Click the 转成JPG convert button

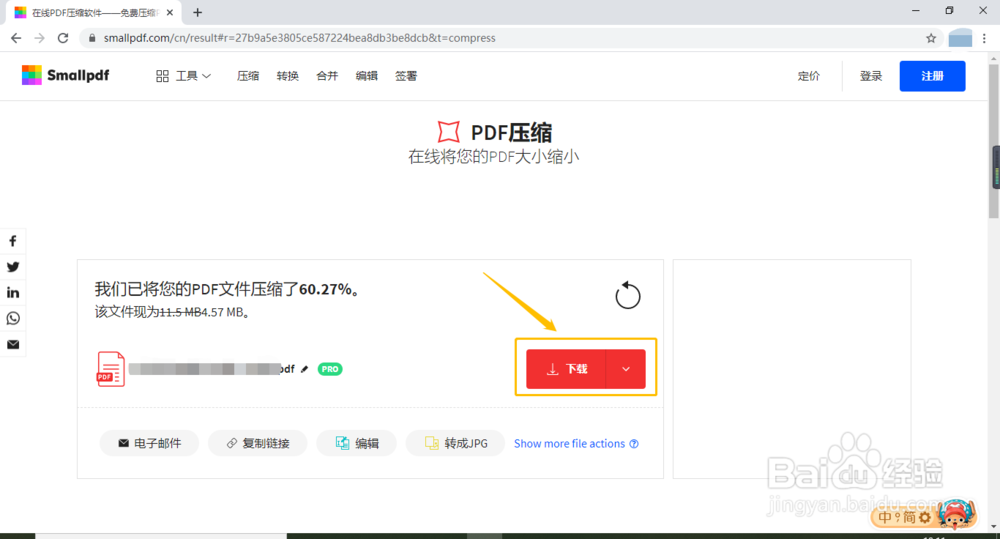tap(455, 443)
